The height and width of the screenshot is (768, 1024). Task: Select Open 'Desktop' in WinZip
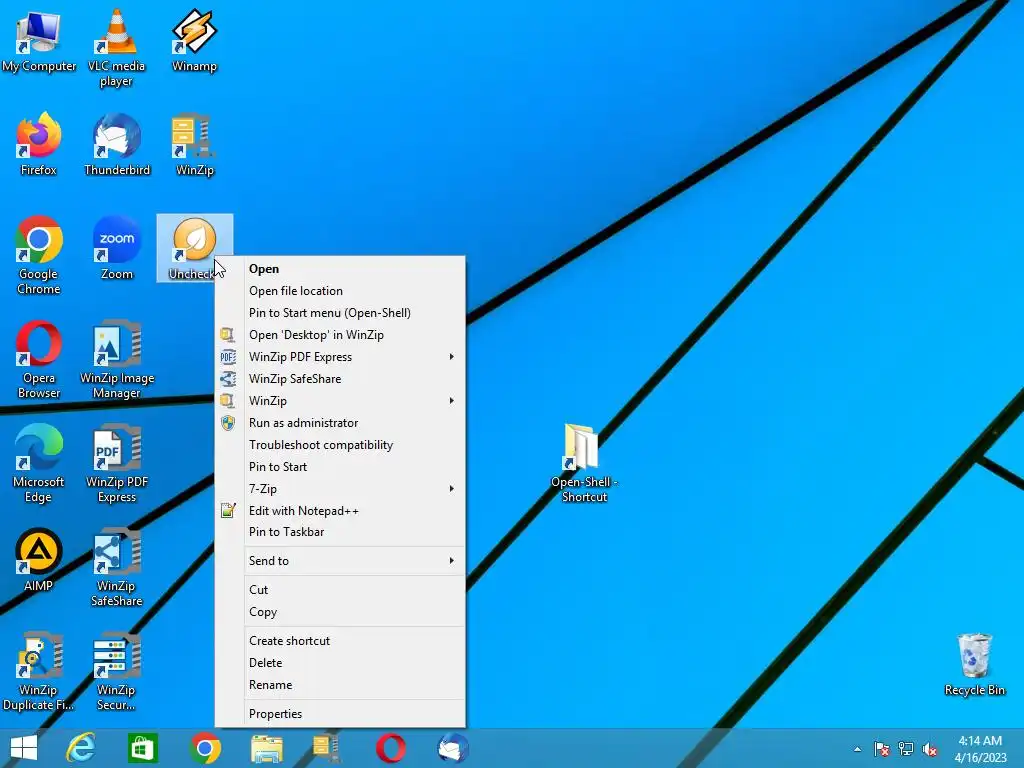340,334
